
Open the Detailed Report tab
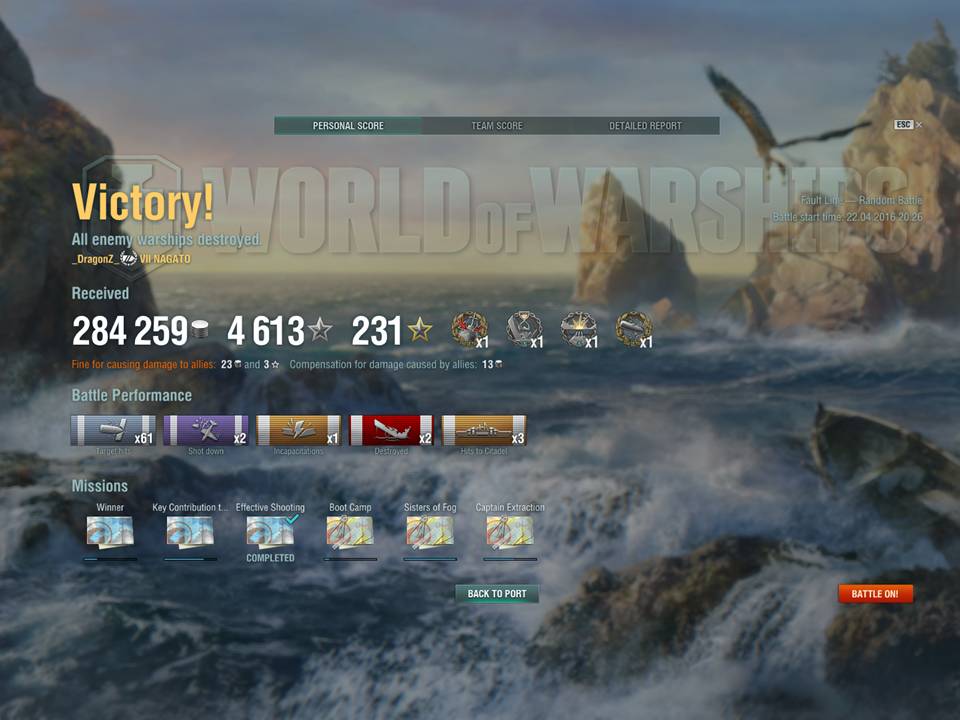pyautogui.click(x=645, y=126)
